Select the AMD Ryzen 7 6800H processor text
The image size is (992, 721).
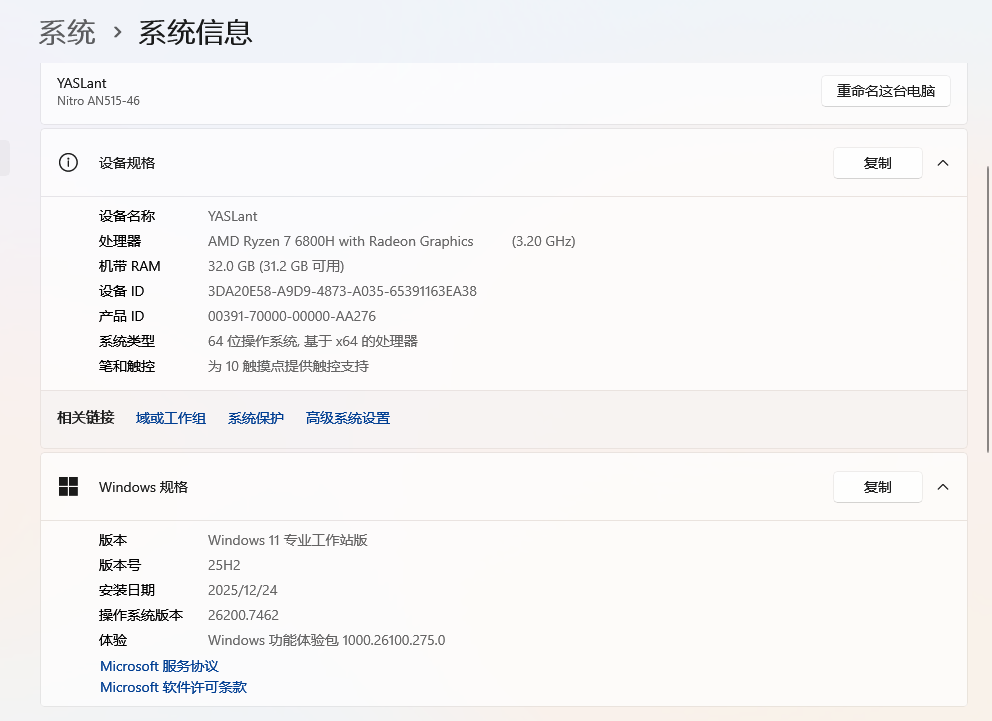[x=340, y=241]
